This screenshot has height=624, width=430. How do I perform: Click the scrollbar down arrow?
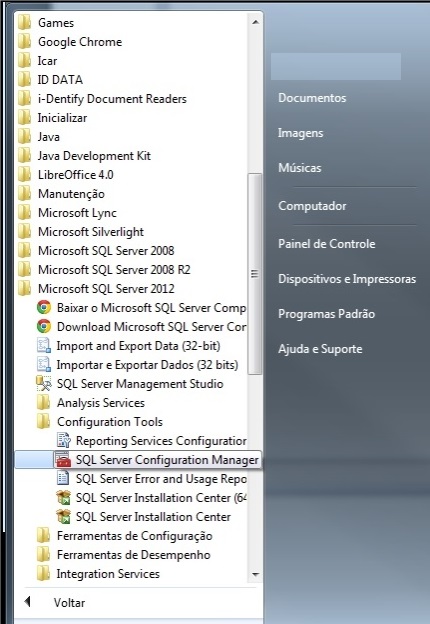(x=255, y=574)
